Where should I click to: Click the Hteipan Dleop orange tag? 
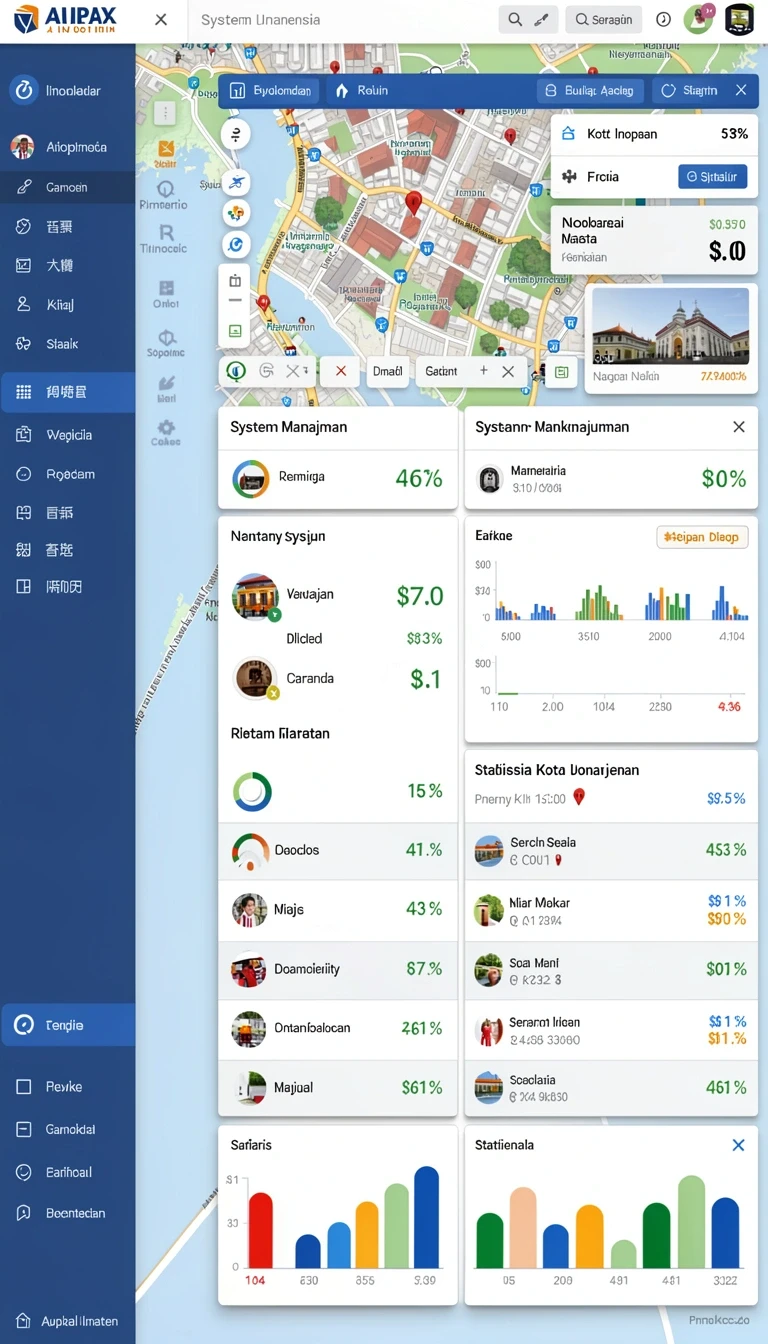pyautogui.click(x=702, y=537)
